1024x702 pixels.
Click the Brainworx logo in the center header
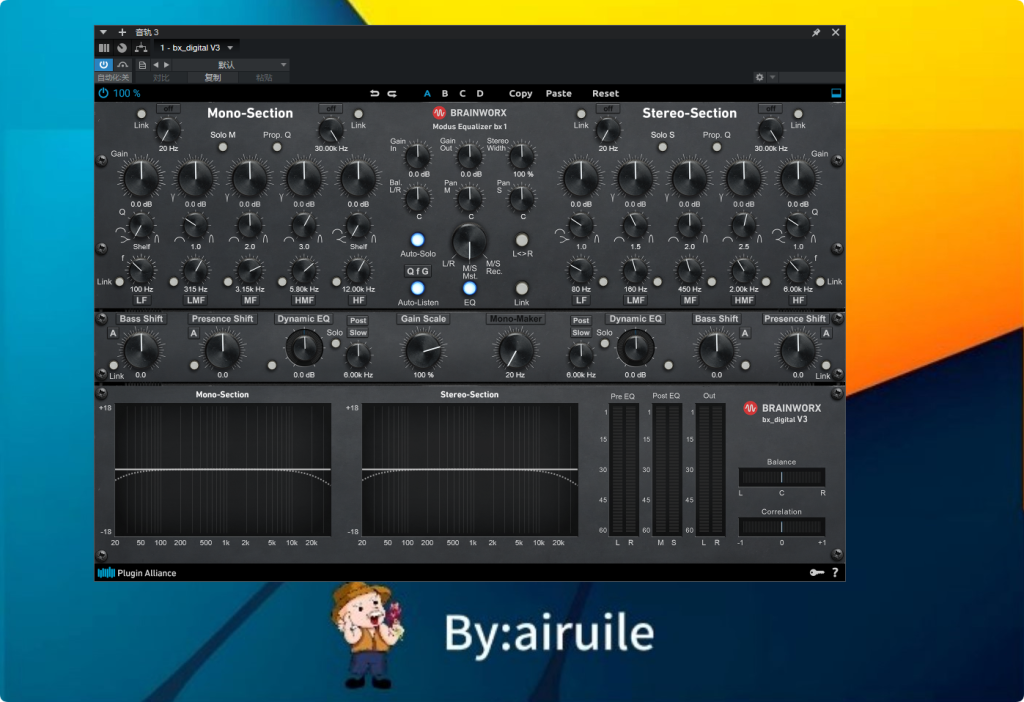[x=471, y=113]
